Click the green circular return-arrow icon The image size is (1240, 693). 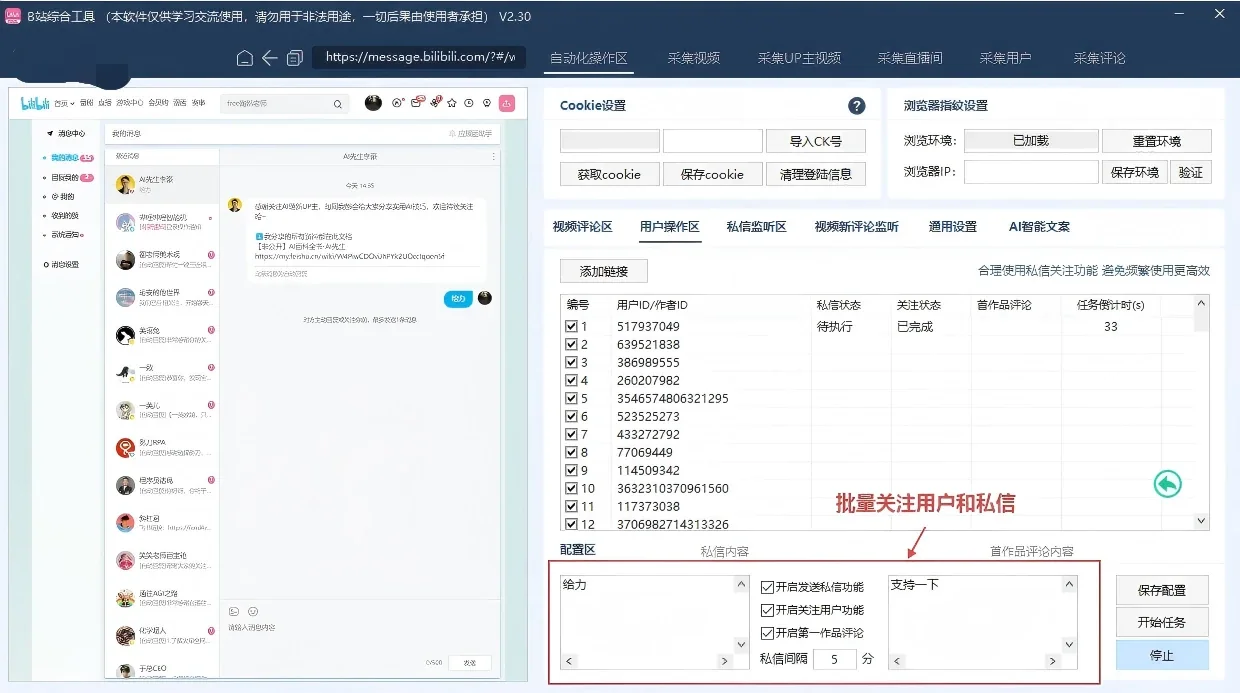tap(1167, 484)
